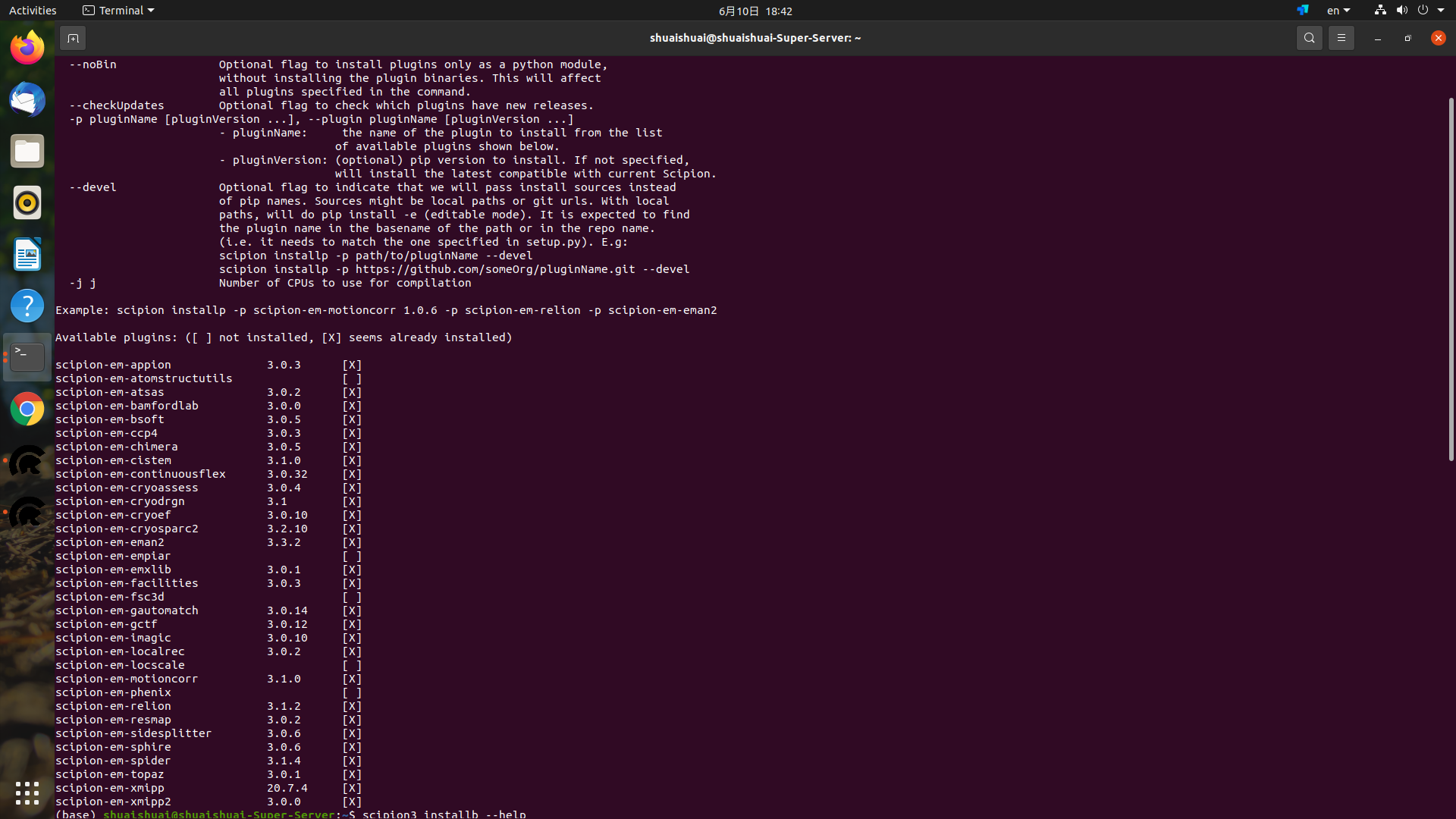Open Thunderbird mail from the dock
The height and width of the screenshot is (819, 1456).
click(x=27, y=99)
